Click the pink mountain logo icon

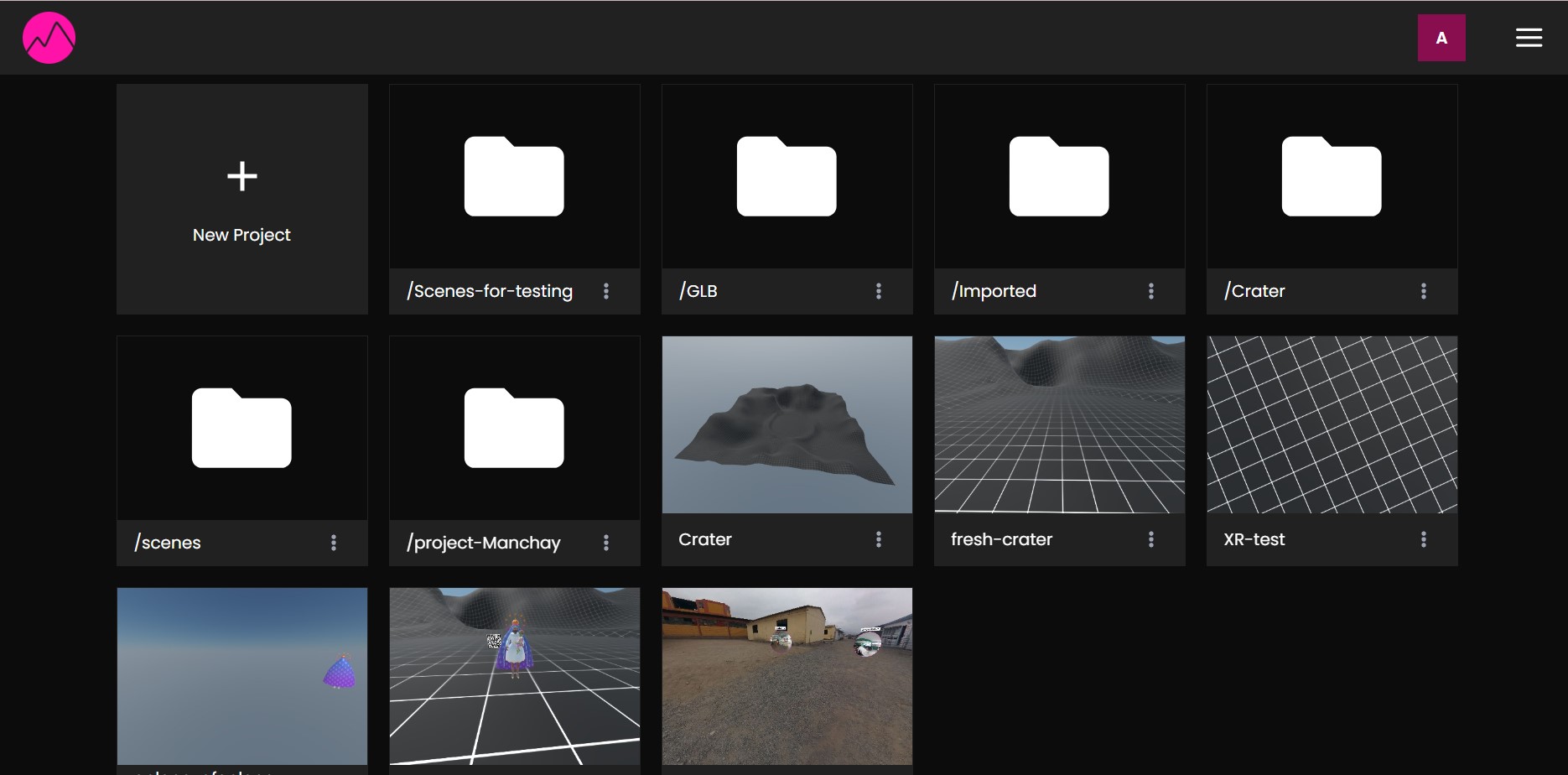pos(49,38)
